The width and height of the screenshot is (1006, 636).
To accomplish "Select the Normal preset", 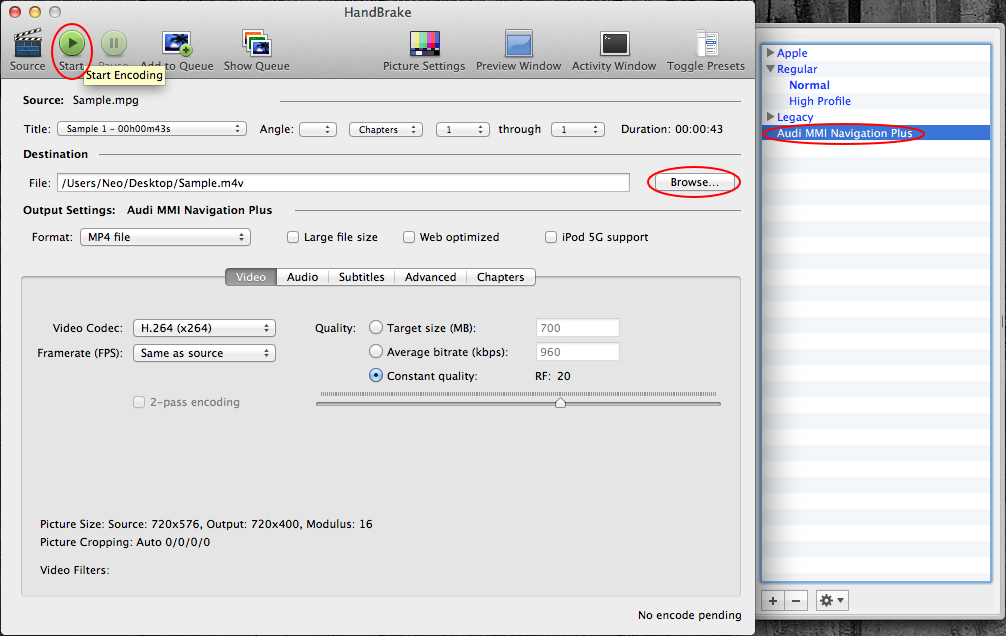I will (809, 85).
